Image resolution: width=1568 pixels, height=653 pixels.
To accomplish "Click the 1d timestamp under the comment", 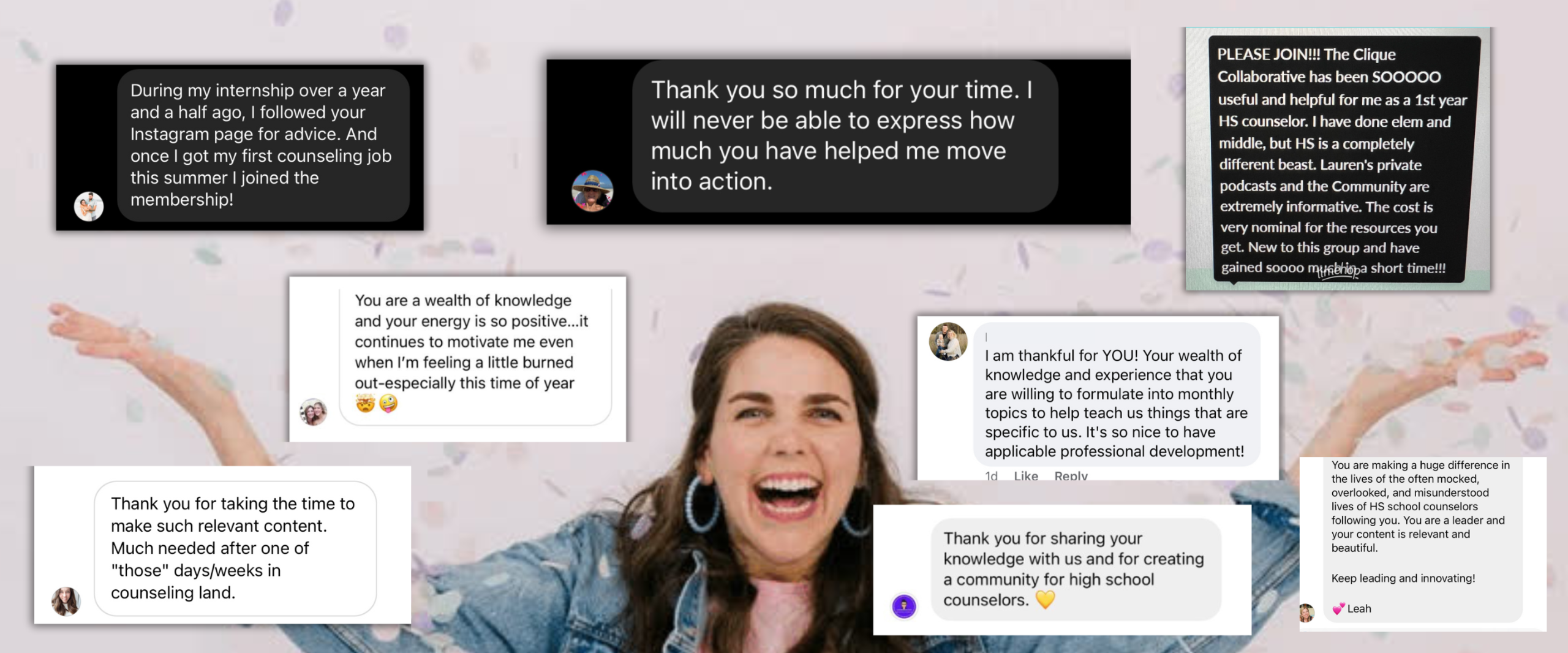I will tap(991, 475).
